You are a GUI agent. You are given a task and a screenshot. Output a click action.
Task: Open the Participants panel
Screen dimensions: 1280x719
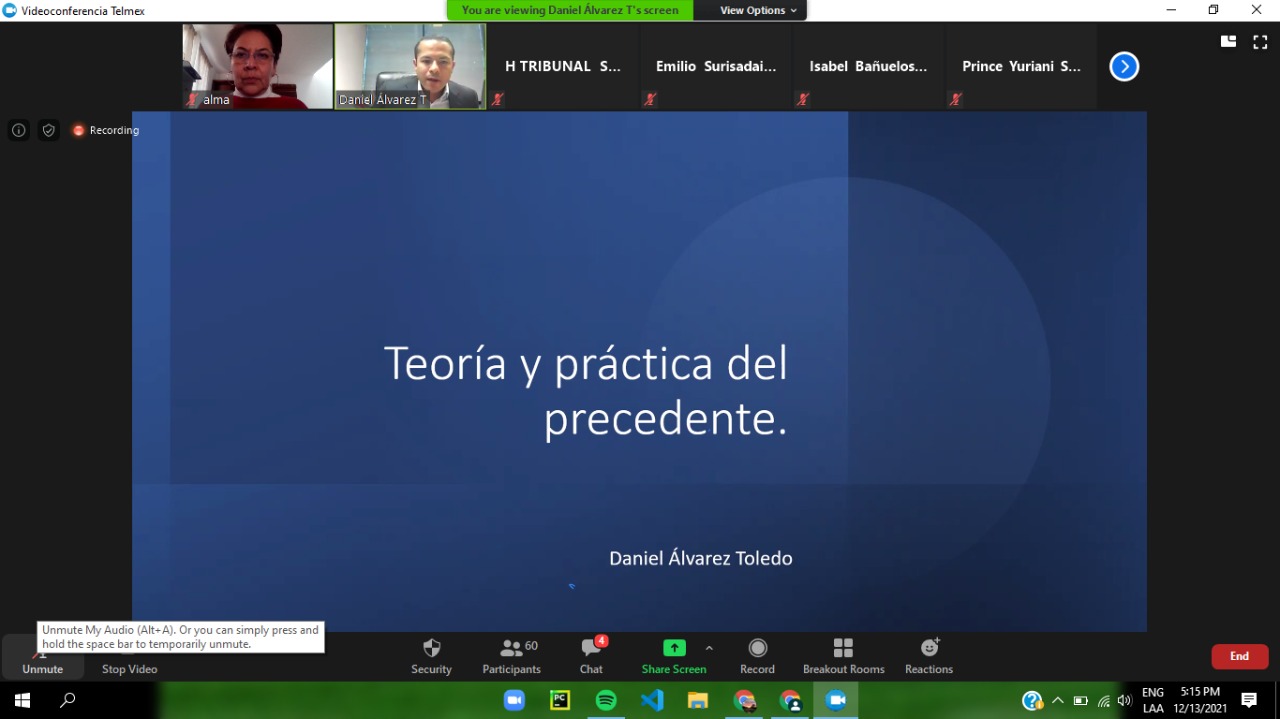tap(511, 657)
